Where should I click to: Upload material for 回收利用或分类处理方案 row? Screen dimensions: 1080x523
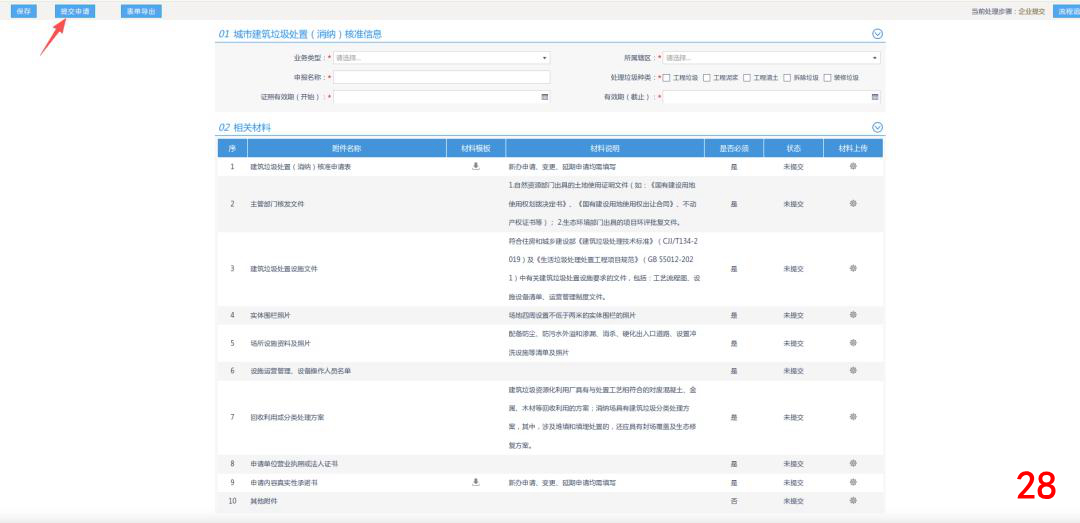pyautogui.click(x=853, y=417)
